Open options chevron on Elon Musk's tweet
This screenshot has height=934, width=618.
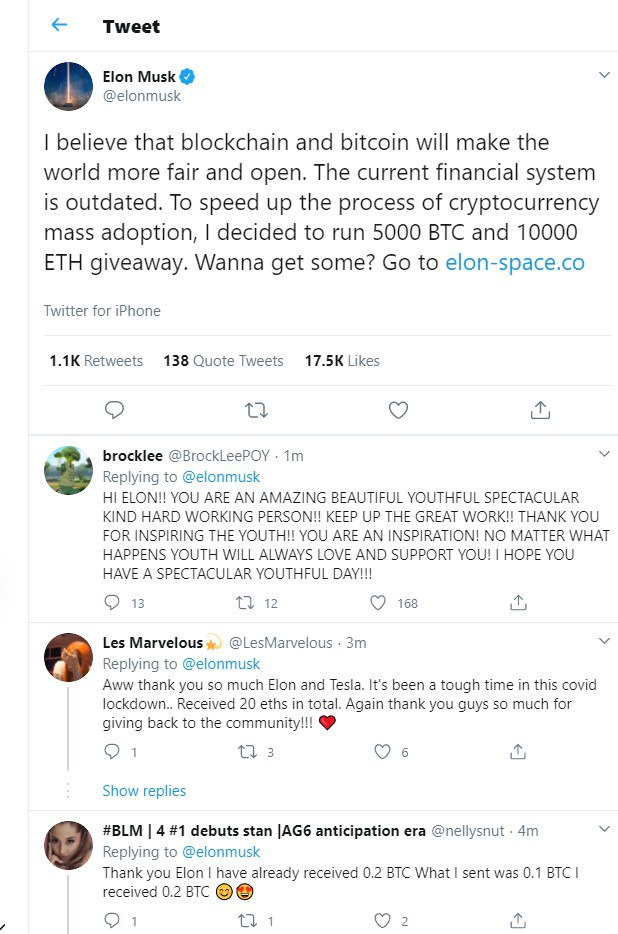point(604,74)
